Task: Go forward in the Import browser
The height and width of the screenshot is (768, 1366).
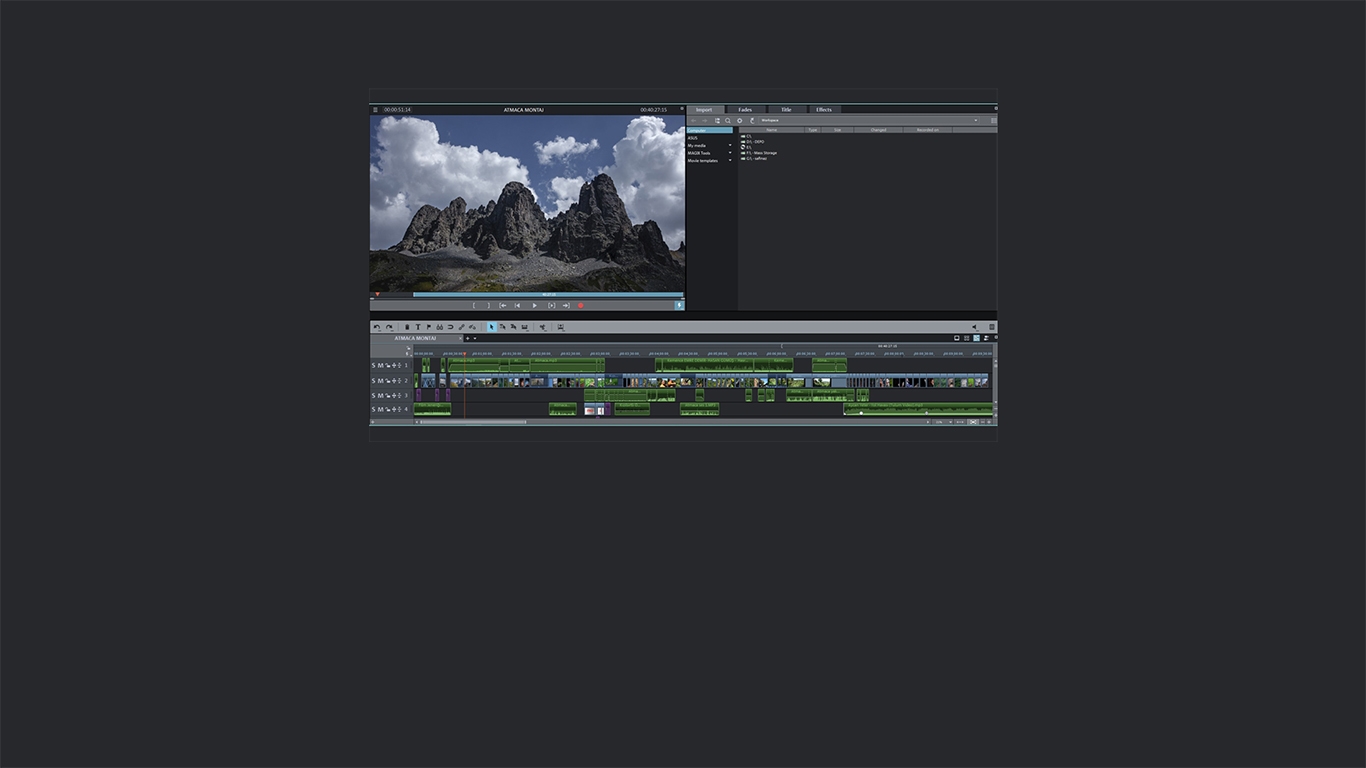Action: [705, 121]
